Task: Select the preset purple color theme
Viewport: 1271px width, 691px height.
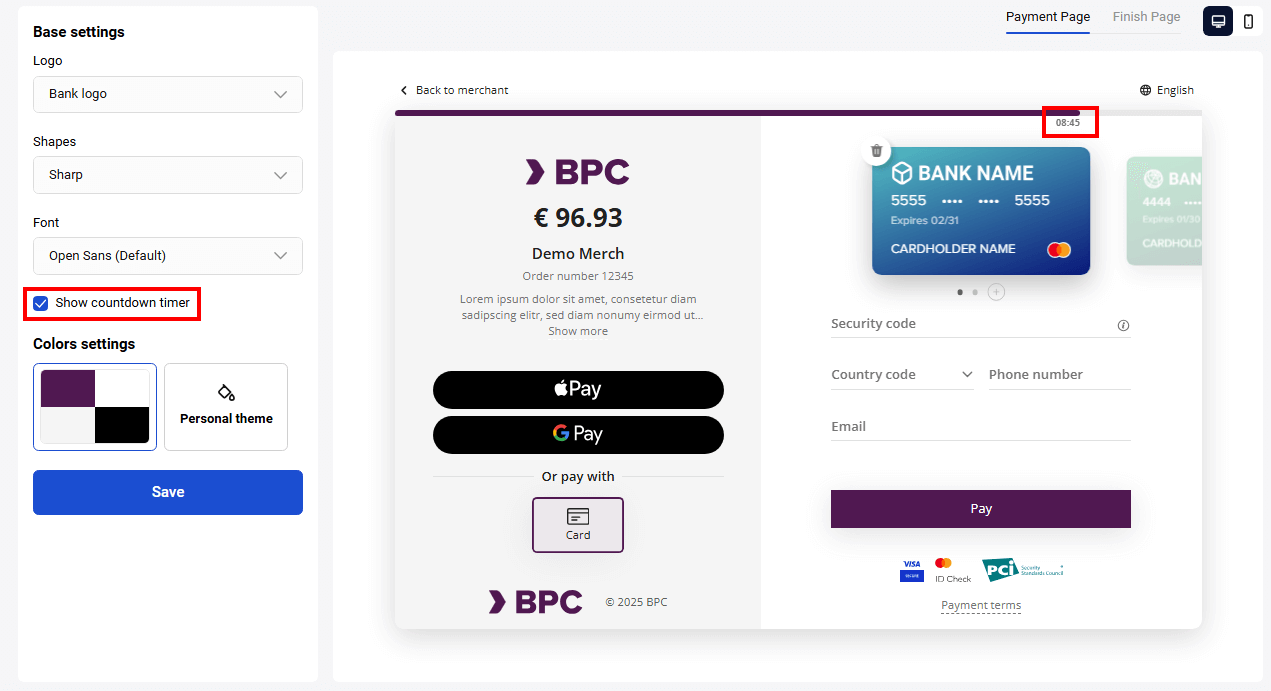Action: 95,407
